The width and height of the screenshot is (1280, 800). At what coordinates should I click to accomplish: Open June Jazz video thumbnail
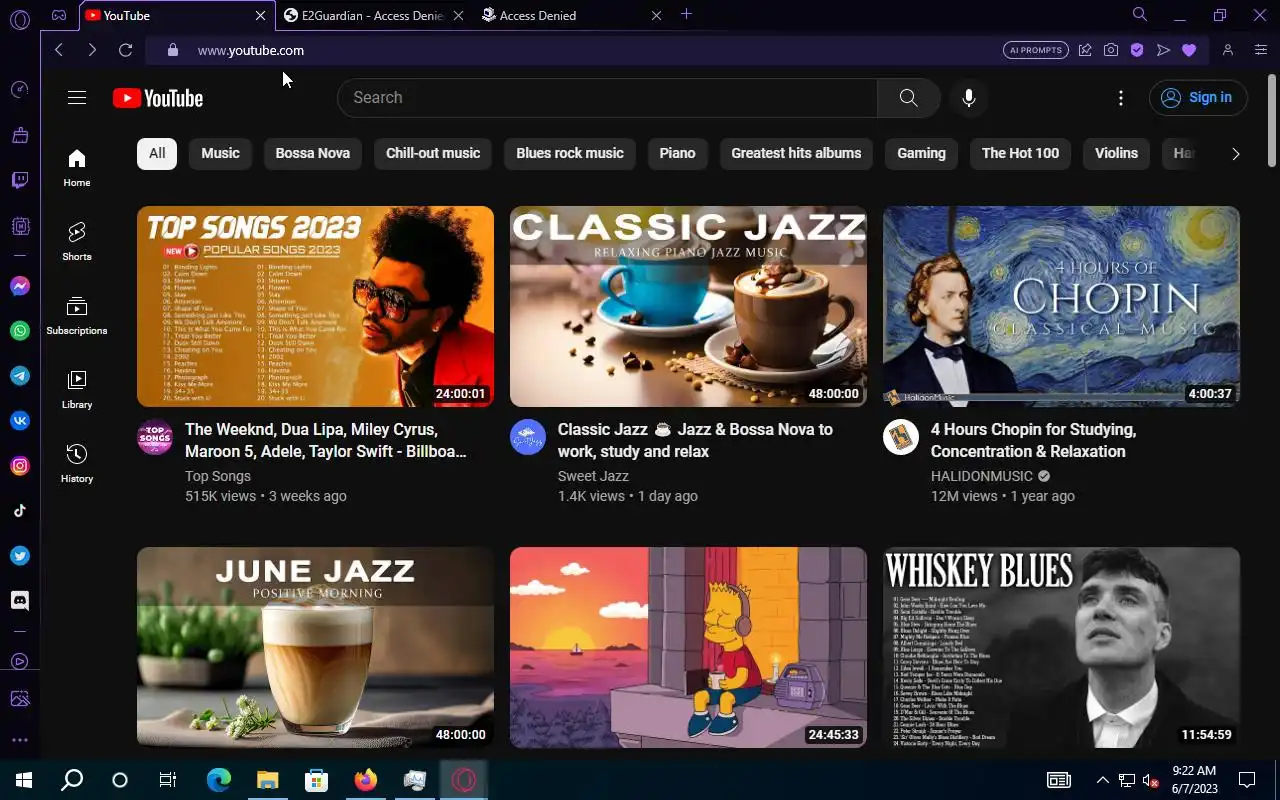(x=315, y=647)
